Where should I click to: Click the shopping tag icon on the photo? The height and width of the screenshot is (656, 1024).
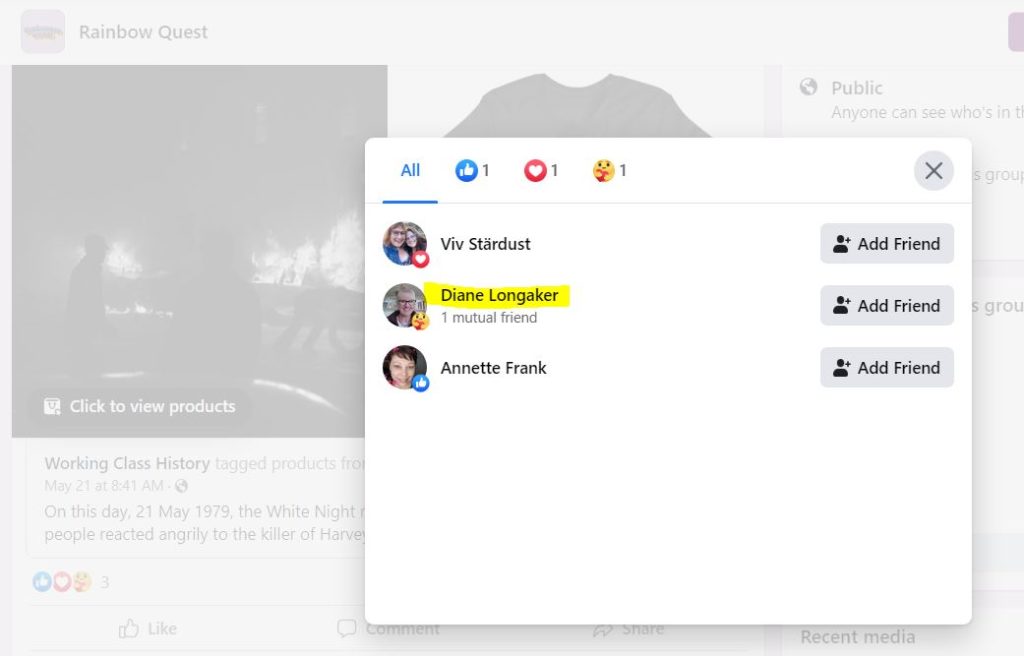click(52, 406)
